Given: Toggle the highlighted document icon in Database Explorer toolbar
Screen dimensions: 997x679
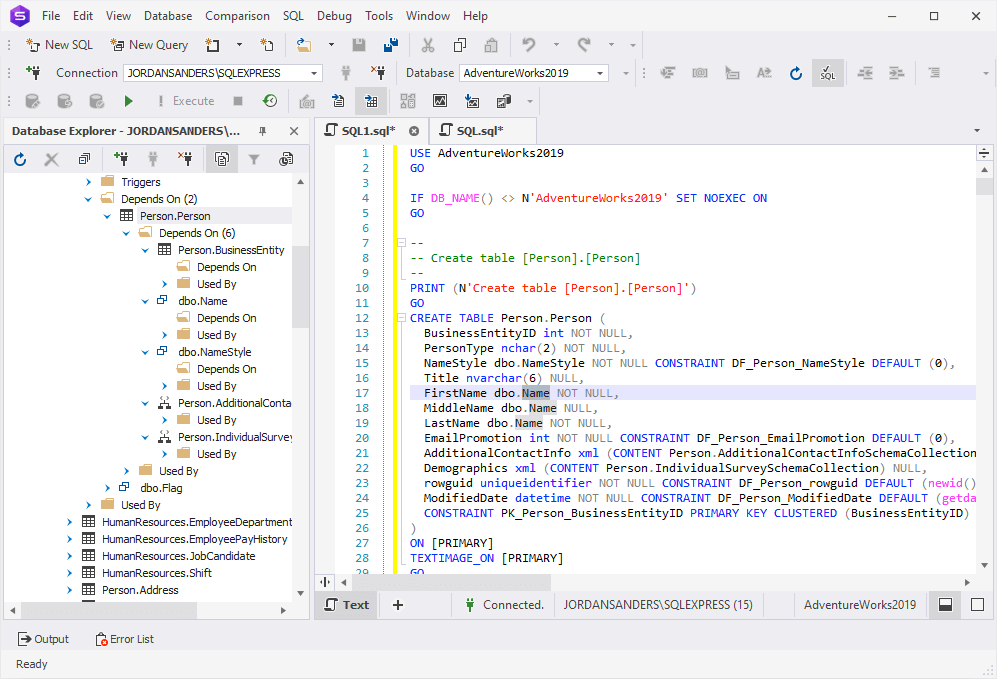Looking at the screenshot, I should coord(222,160).
